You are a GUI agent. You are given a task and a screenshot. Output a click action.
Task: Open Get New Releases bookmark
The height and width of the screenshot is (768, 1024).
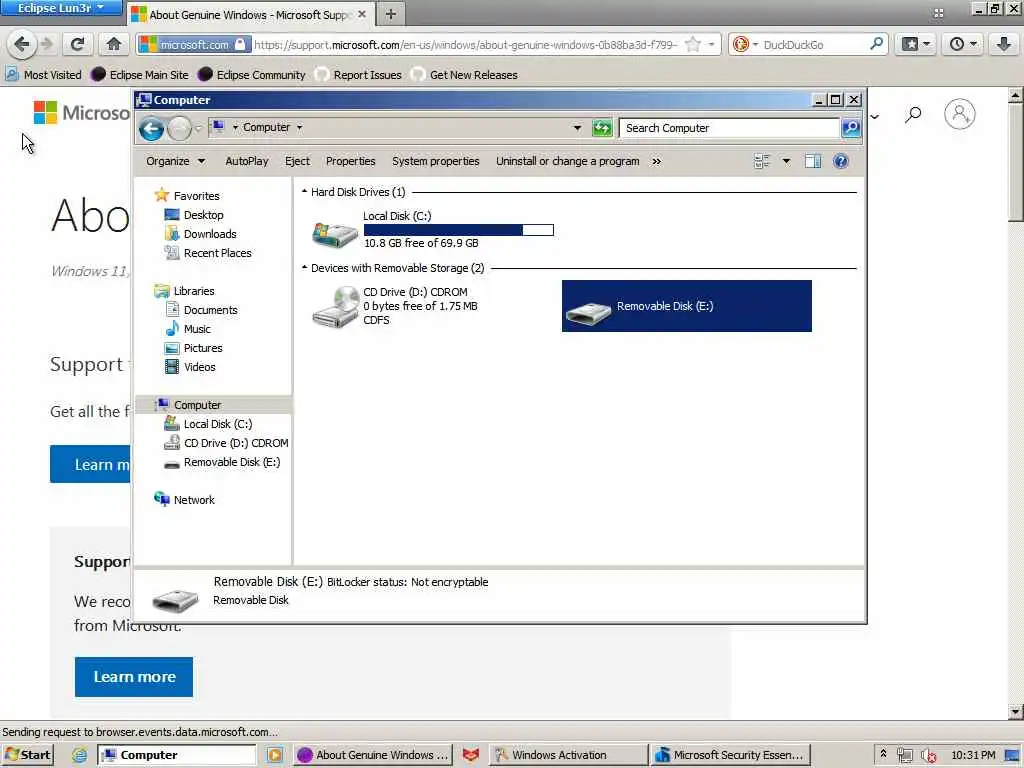464,74
